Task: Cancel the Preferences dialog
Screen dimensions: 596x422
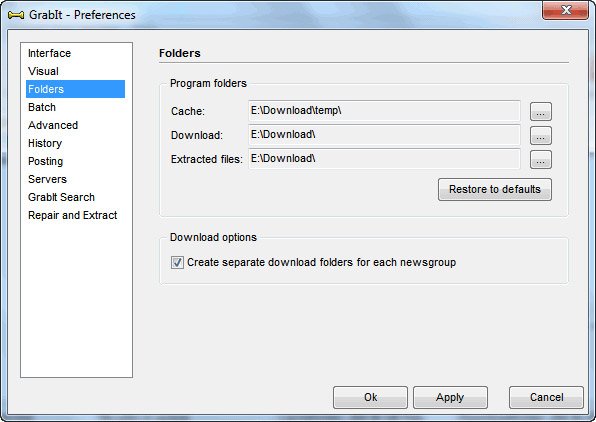Action: click(546, 397)
